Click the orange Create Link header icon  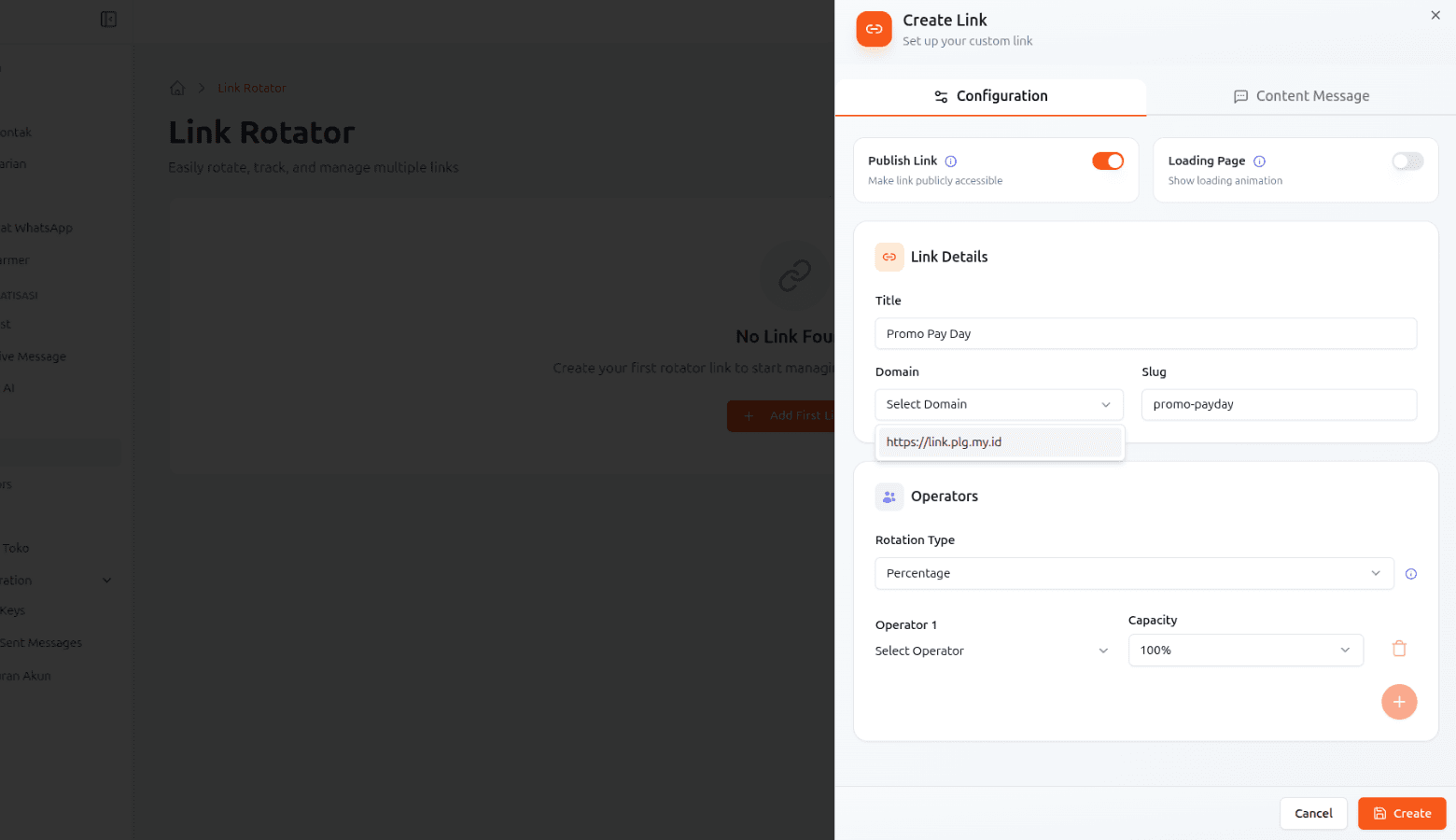[874, 29]
